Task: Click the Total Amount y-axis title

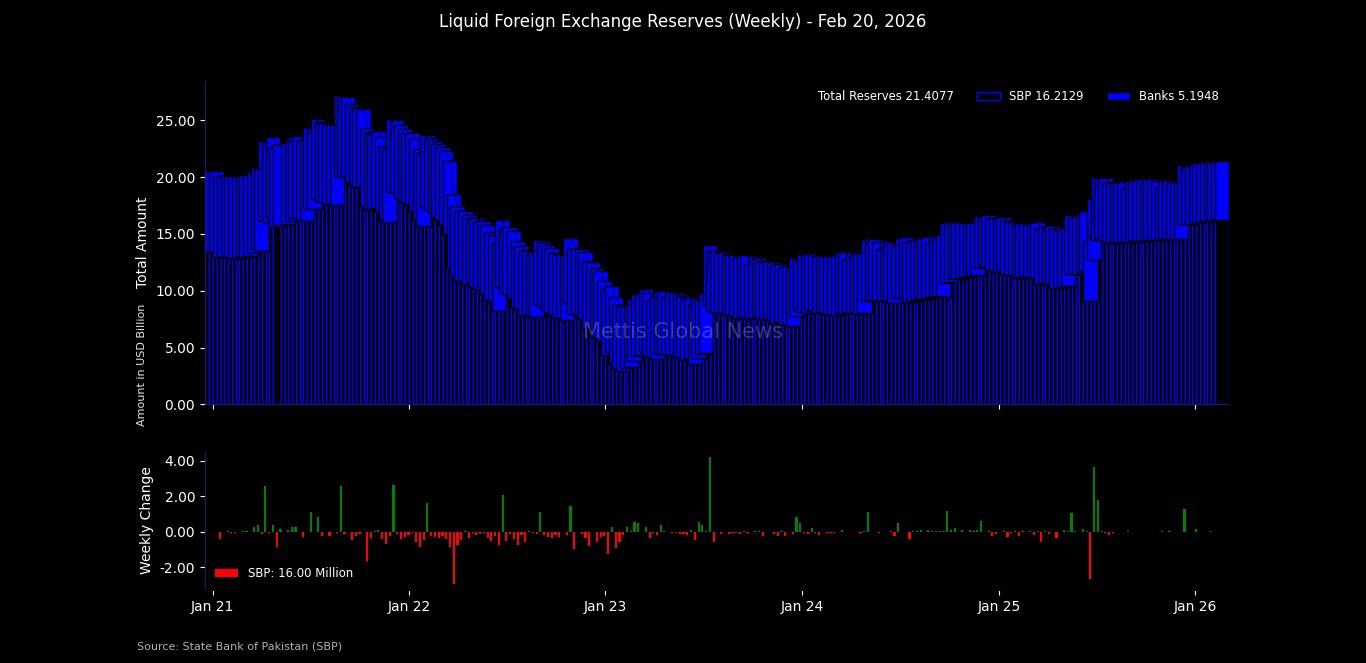Action: coord(142,243)
